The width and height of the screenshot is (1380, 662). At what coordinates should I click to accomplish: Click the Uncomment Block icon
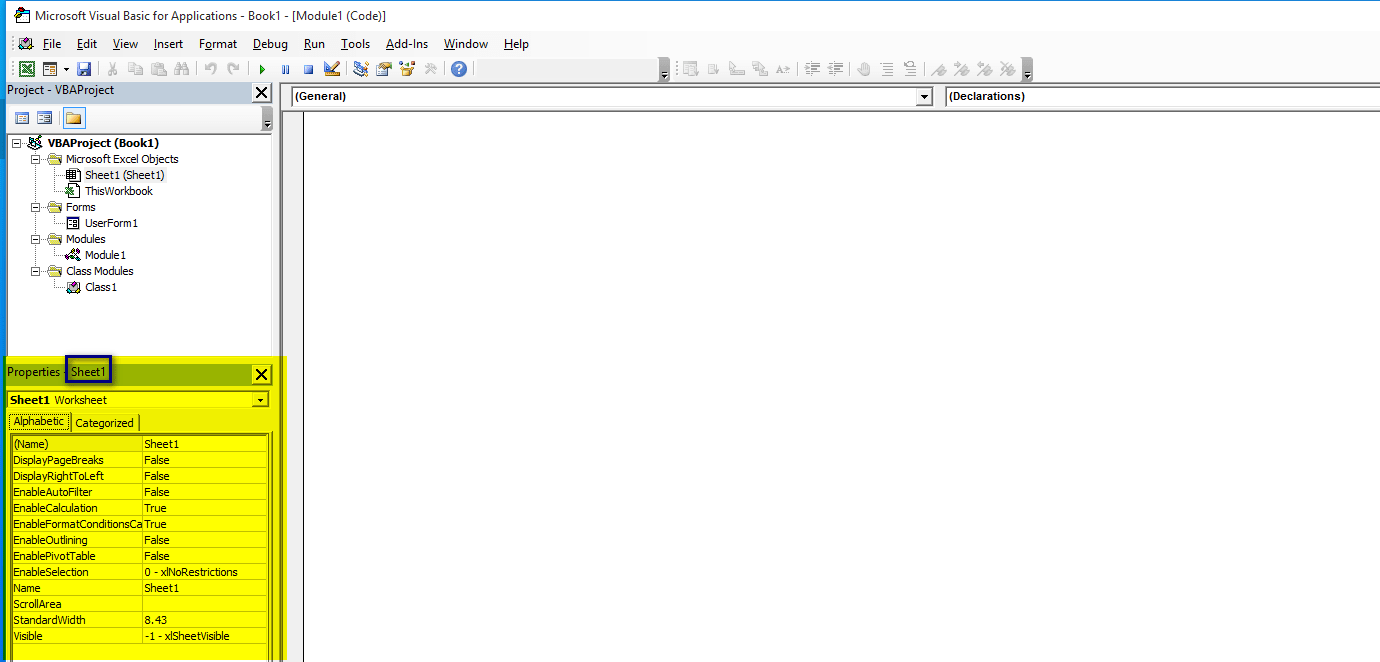coord(910,69)
